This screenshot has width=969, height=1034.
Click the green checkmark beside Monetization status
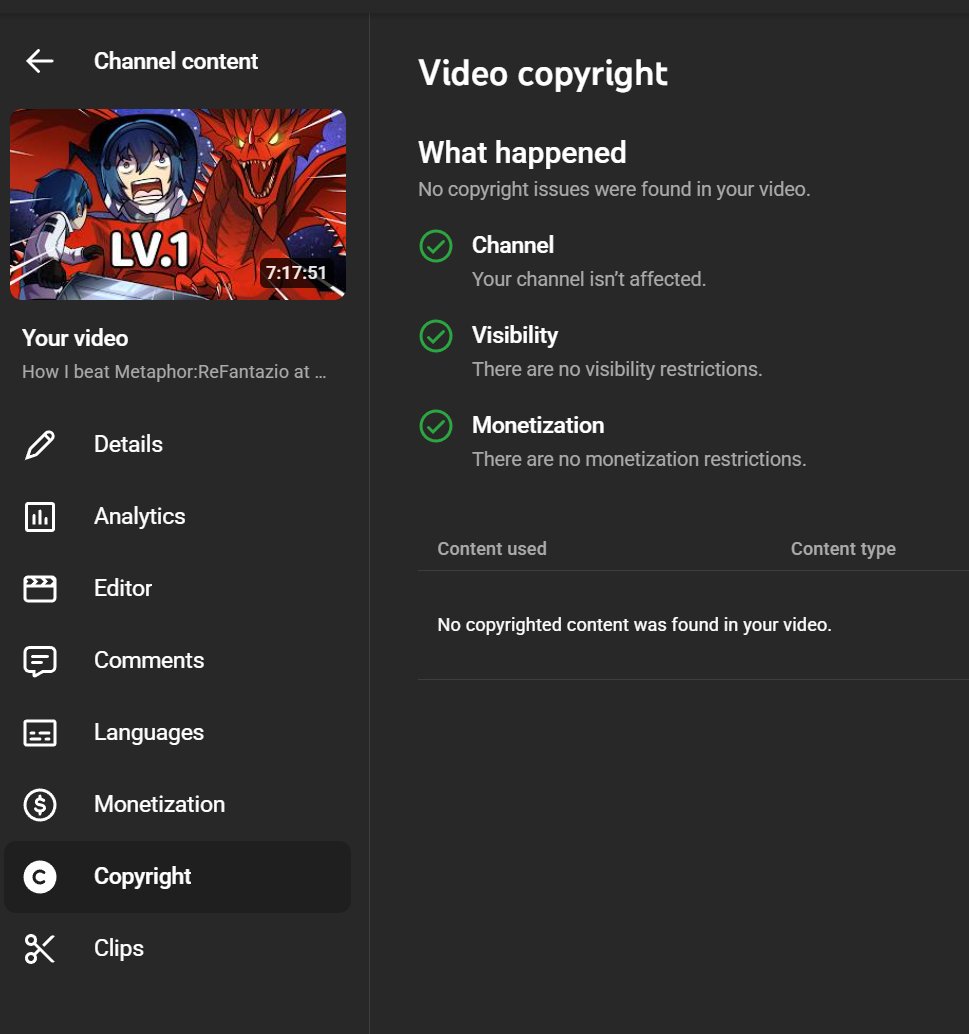(x=436, y=426)
